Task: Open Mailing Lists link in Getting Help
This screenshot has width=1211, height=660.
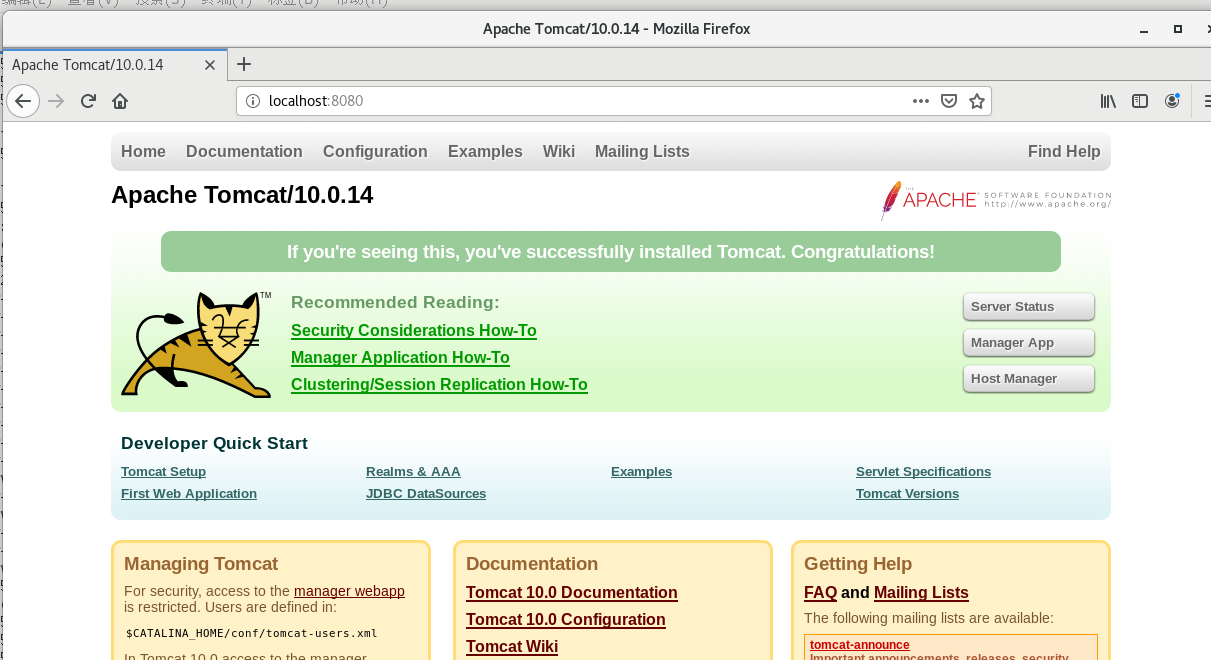Action: (921, 593)
